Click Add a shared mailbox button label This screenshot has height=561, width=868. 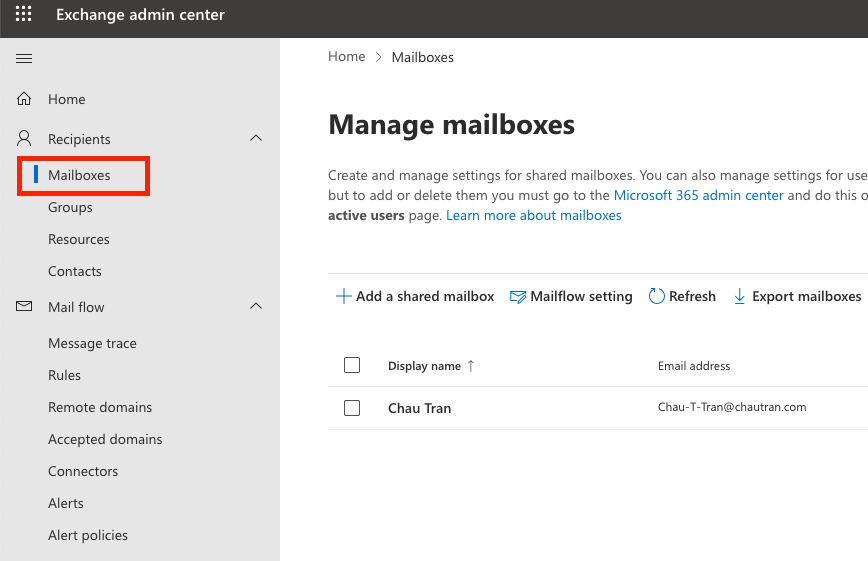point(425,296)
